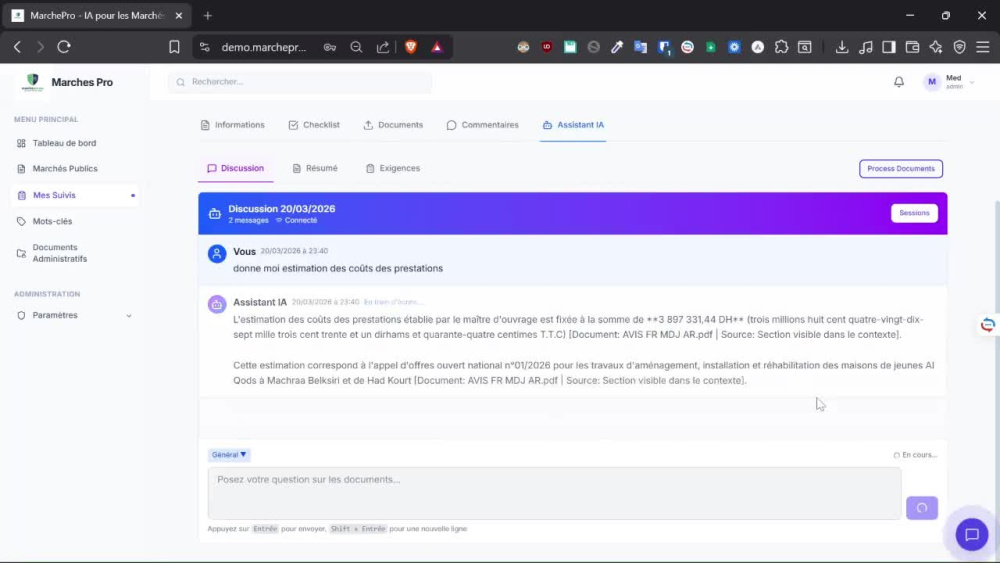Open notifications bell
The width and height of the screenshot is (1000, 563).
click(x=899, y=82)
